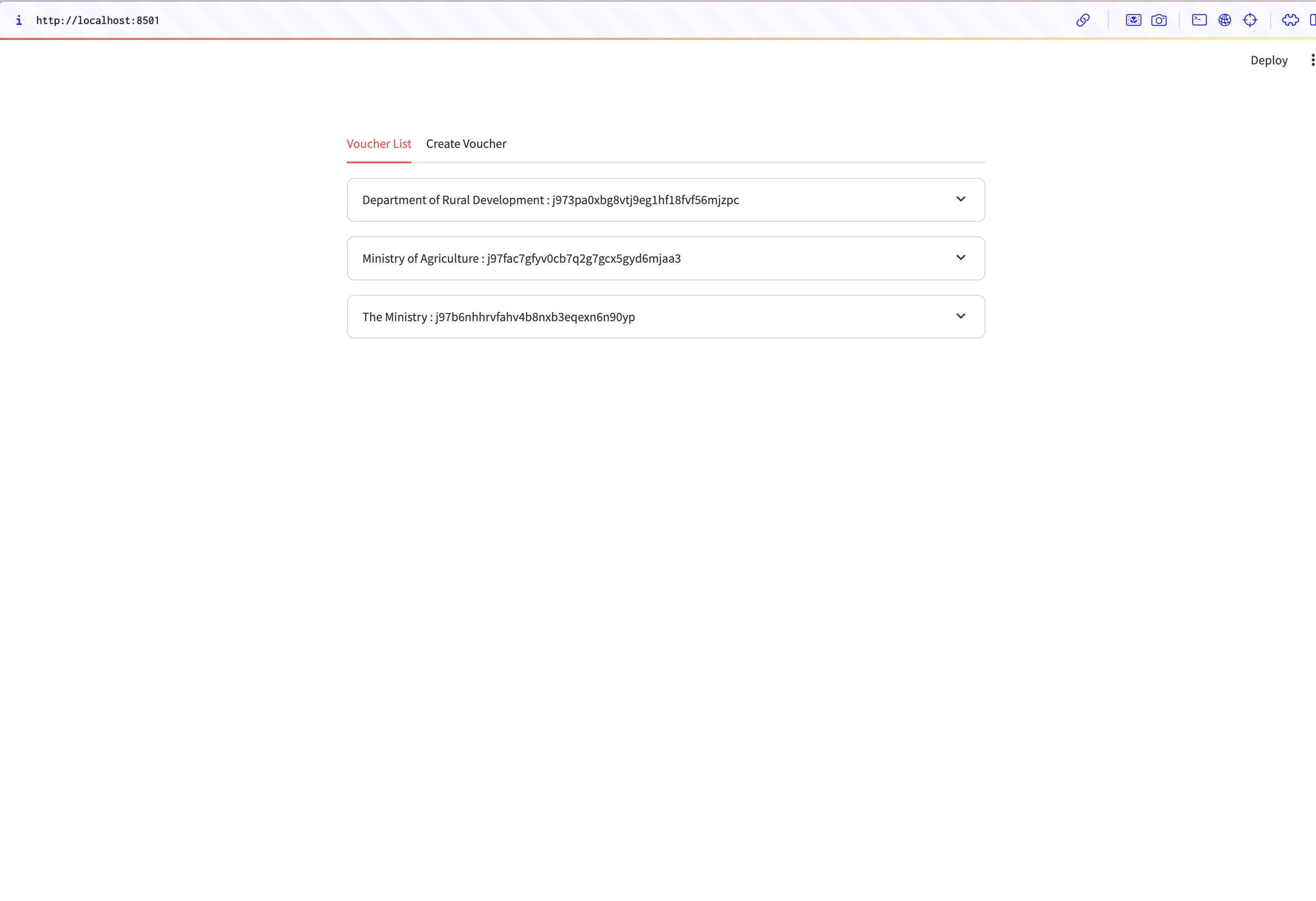Expand The Ministry chevron arrow
Screen dimensions: 1316x901
point(960,316)
